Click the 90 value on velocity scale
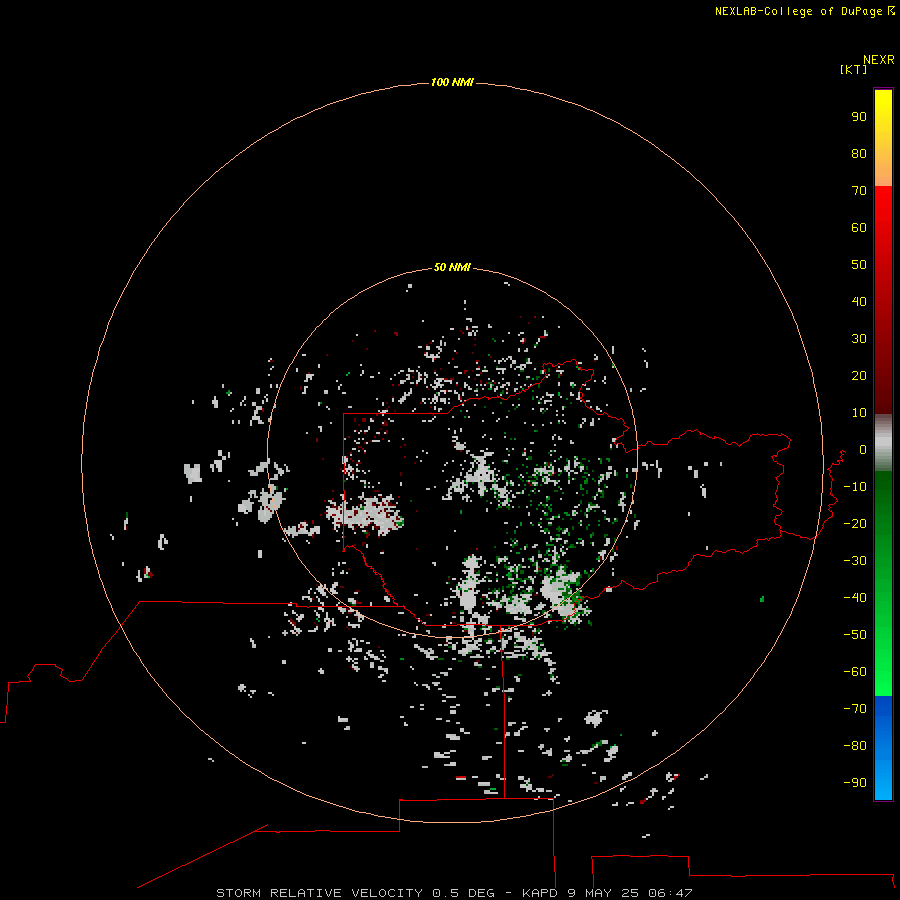 [x=859, y=117]
